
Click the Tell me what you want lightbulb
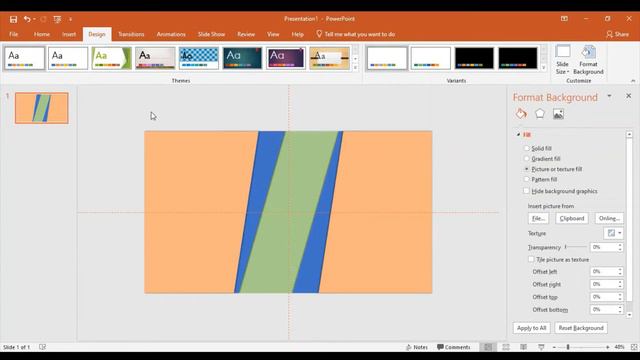tap(319, 34)
